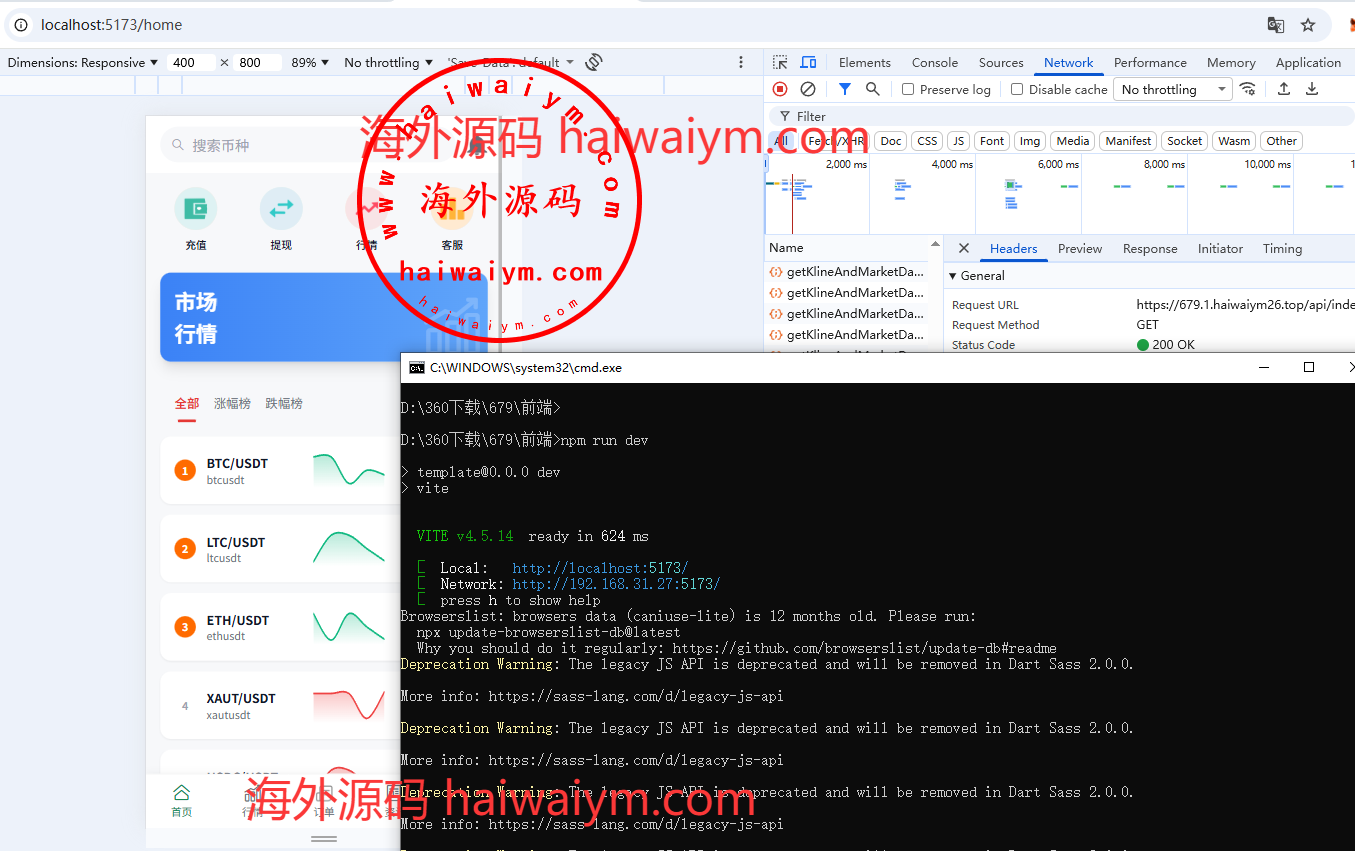Image resolution: width=1355 pixels, height=851 pixels.
Task: Collapse the General headers section
Action: tap(953, 276)
